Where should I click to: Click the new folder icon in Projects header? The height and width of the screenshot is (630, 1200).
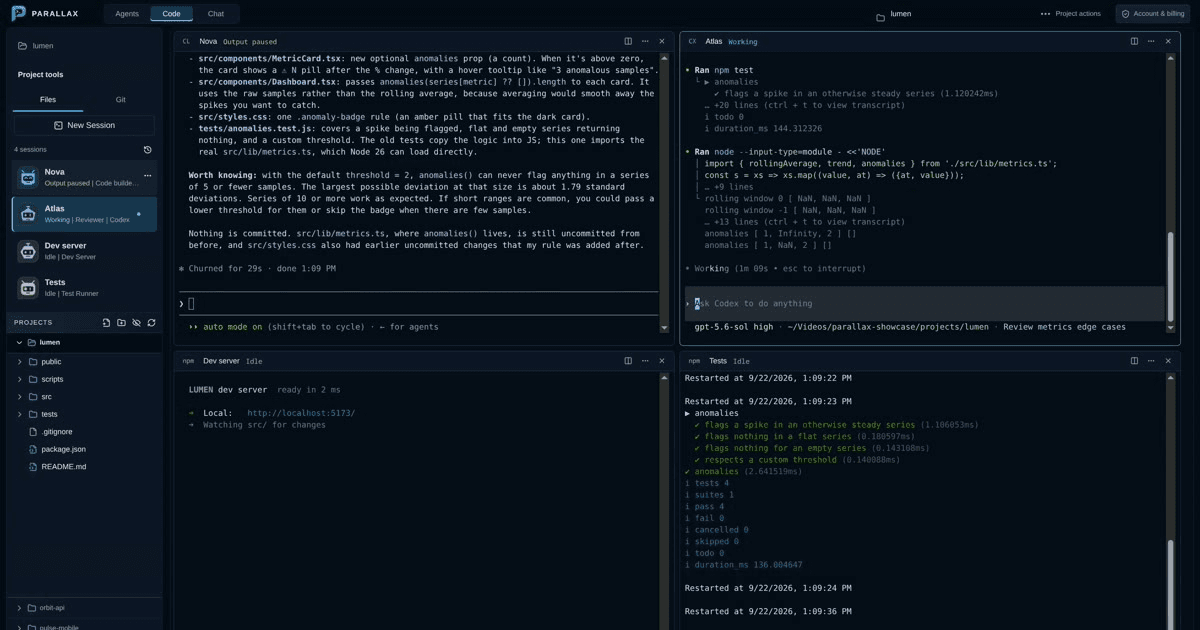tap(122, 323)
